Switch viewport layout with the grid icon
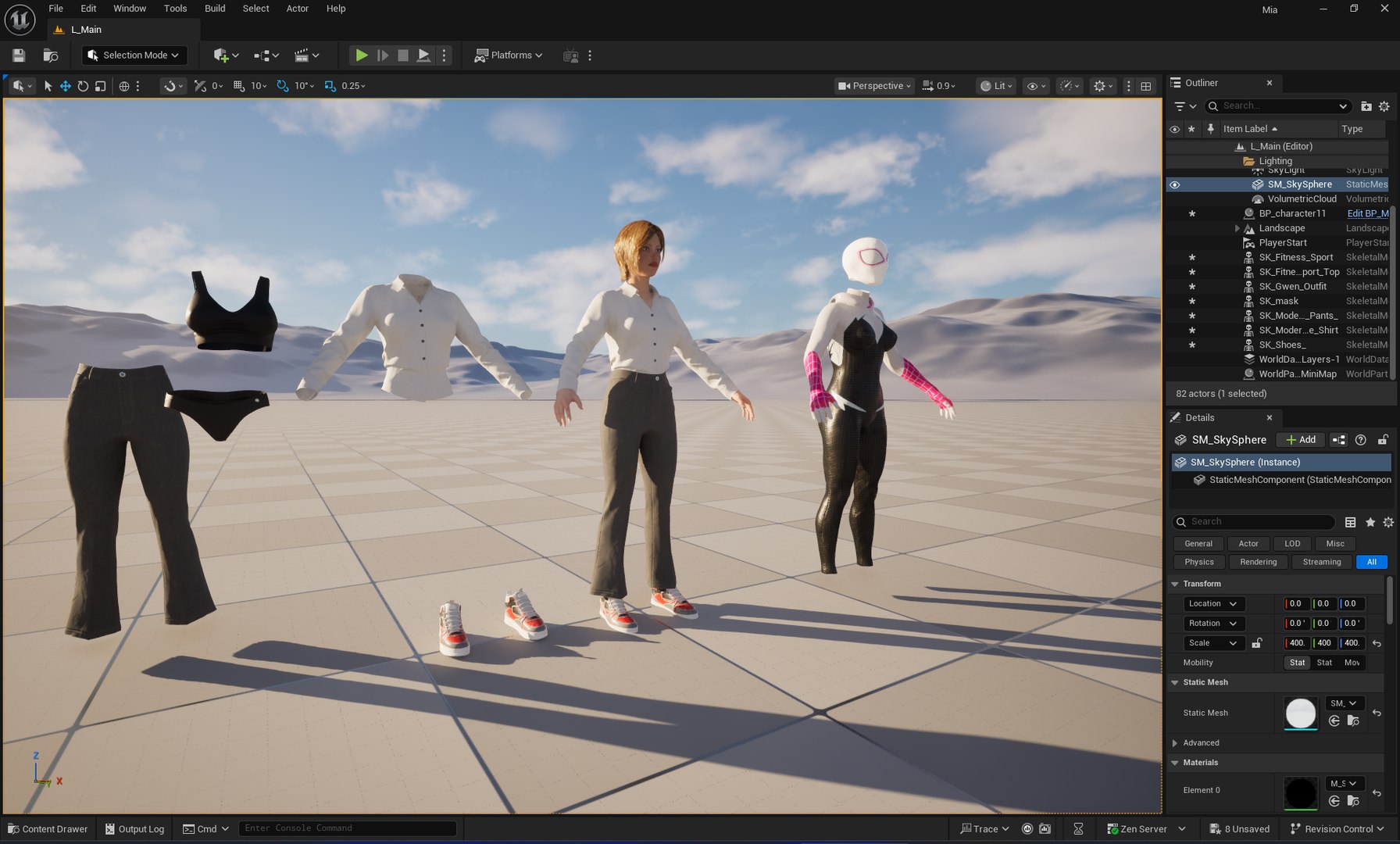 point(1146,86)
